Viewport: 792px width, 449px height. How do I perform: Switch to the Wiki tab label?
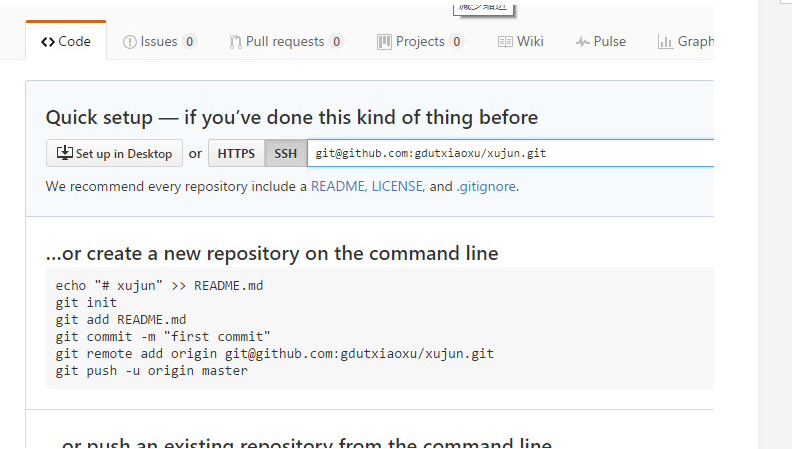point(530,42)
